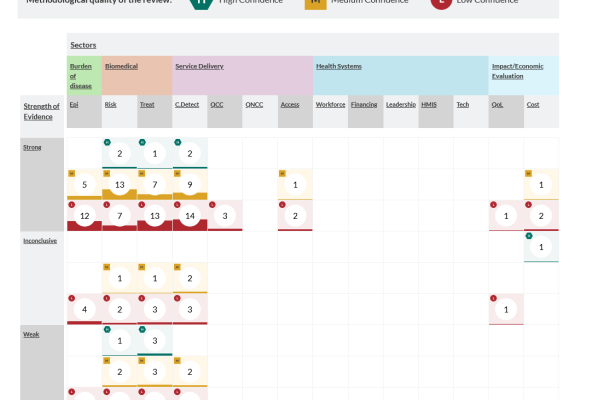Open Strong medium-confidence Risk cell showing 13
The image size is (610, 400).
tap(119, 184)
